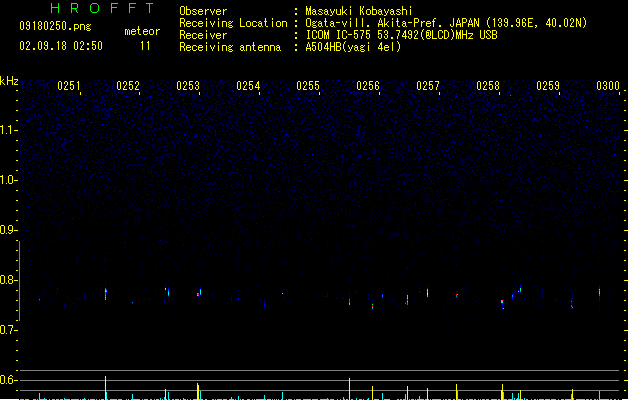
Task: Click the meteor echo just after 0255
Action: tap(350, 301)
